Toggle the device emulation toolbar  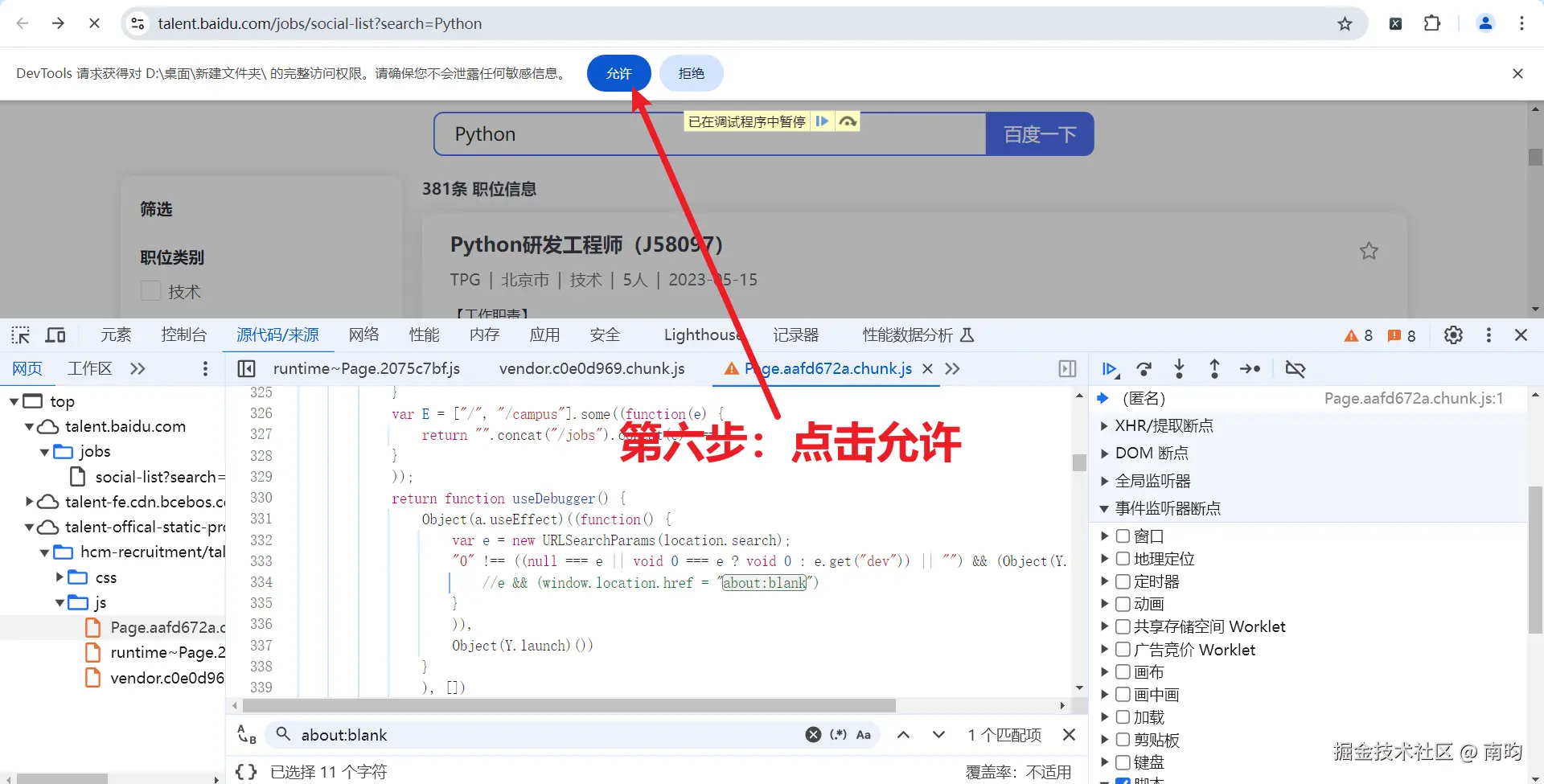pos(55,335)
